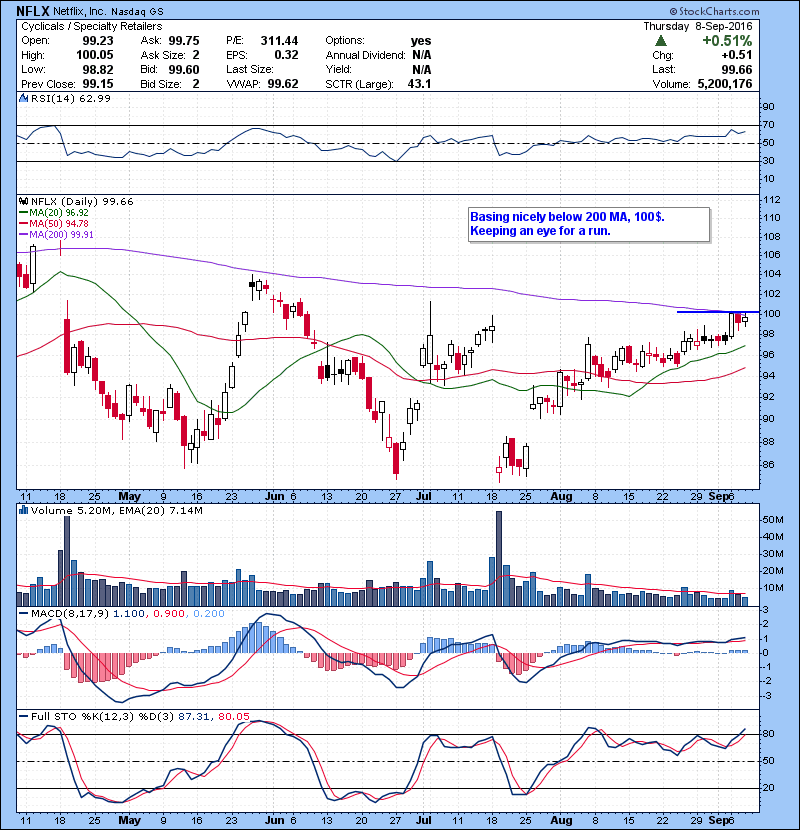Click the date Thursday 8-Sep-2016
This screenshot has width=800, height=830.
(x=698, y=26)
